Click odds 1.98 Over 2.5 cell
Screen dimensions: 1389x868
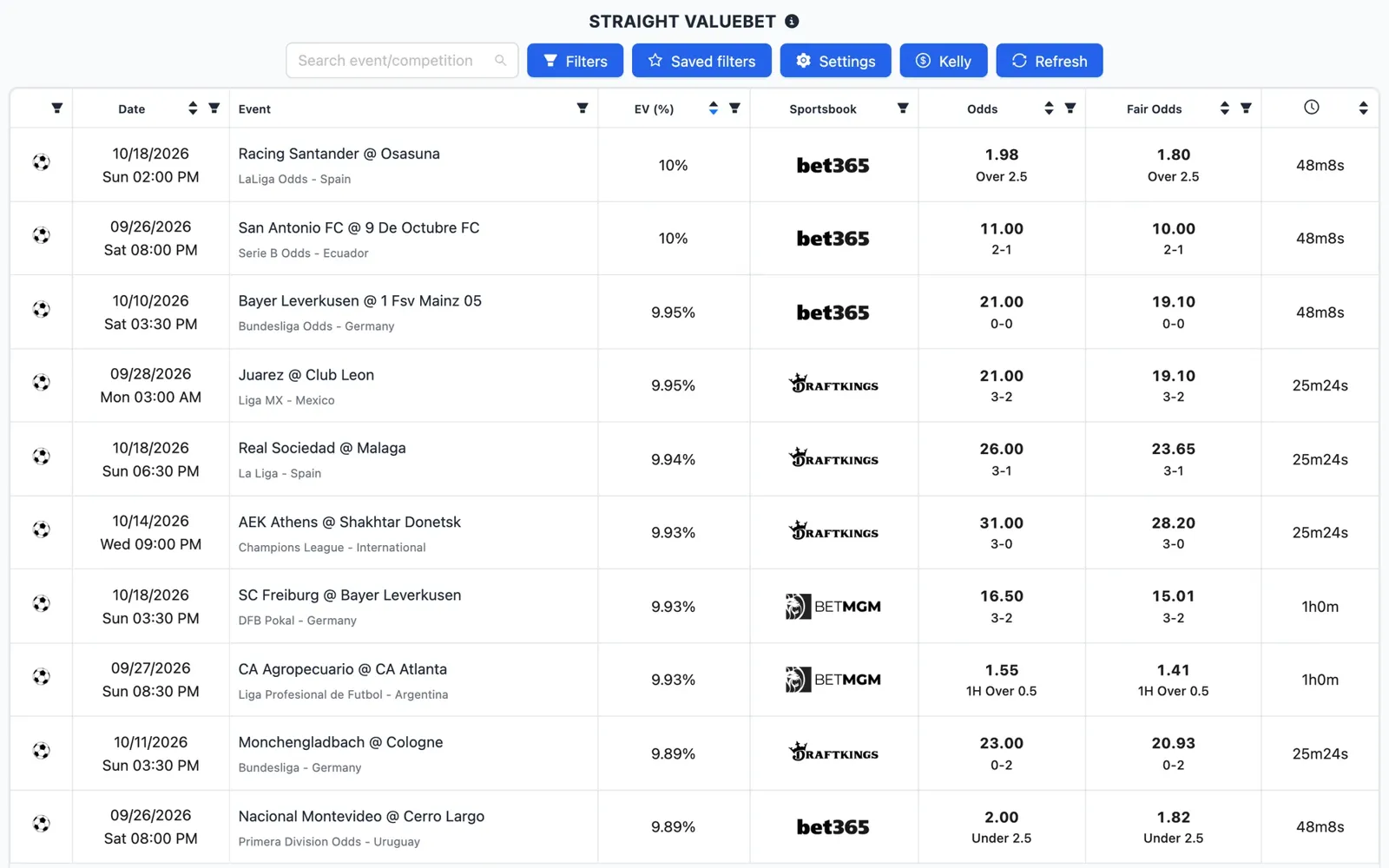pos(1002,165)
